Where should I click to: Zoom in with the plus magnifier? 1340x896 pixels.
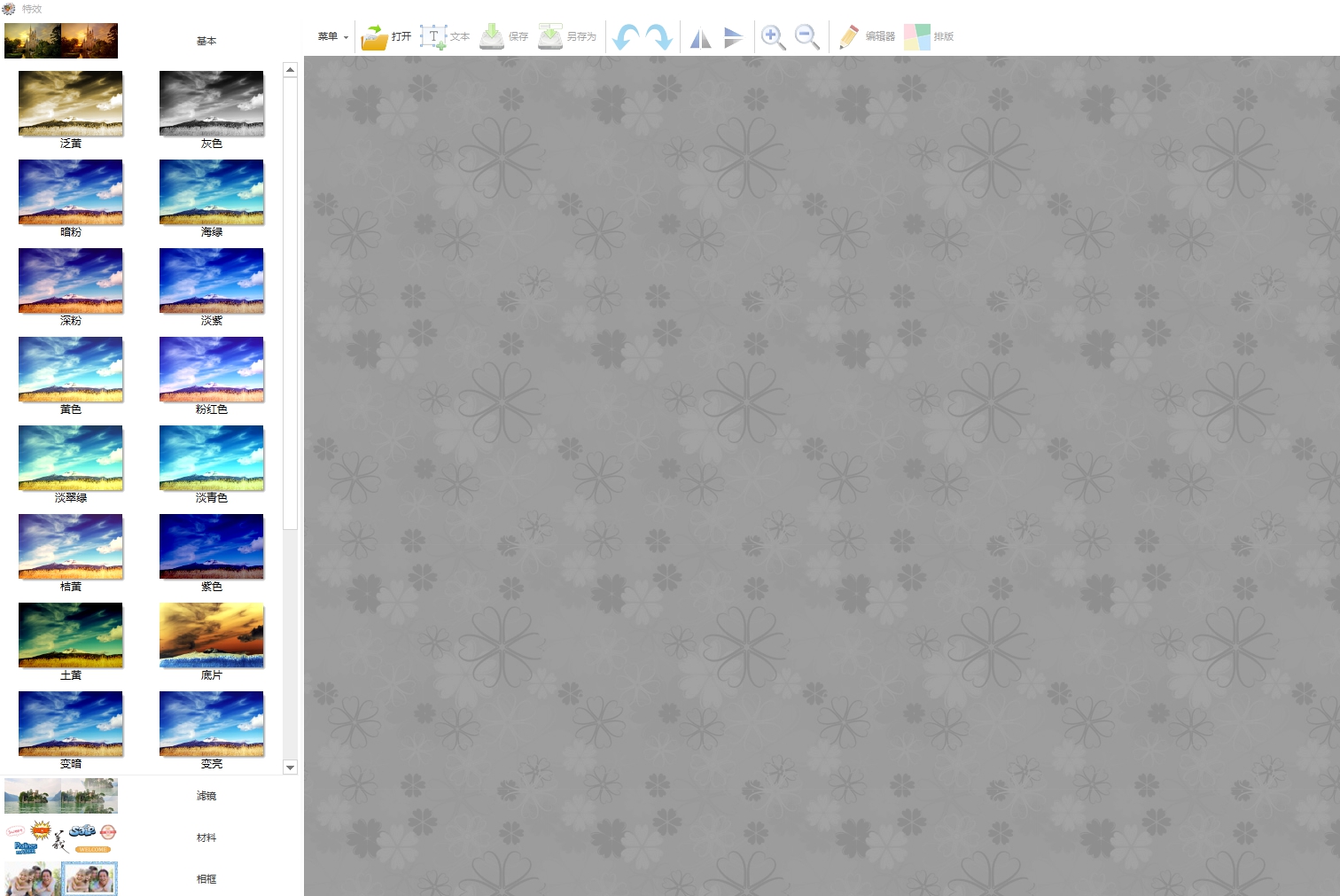pyautogui.click(x=773, y=37)
